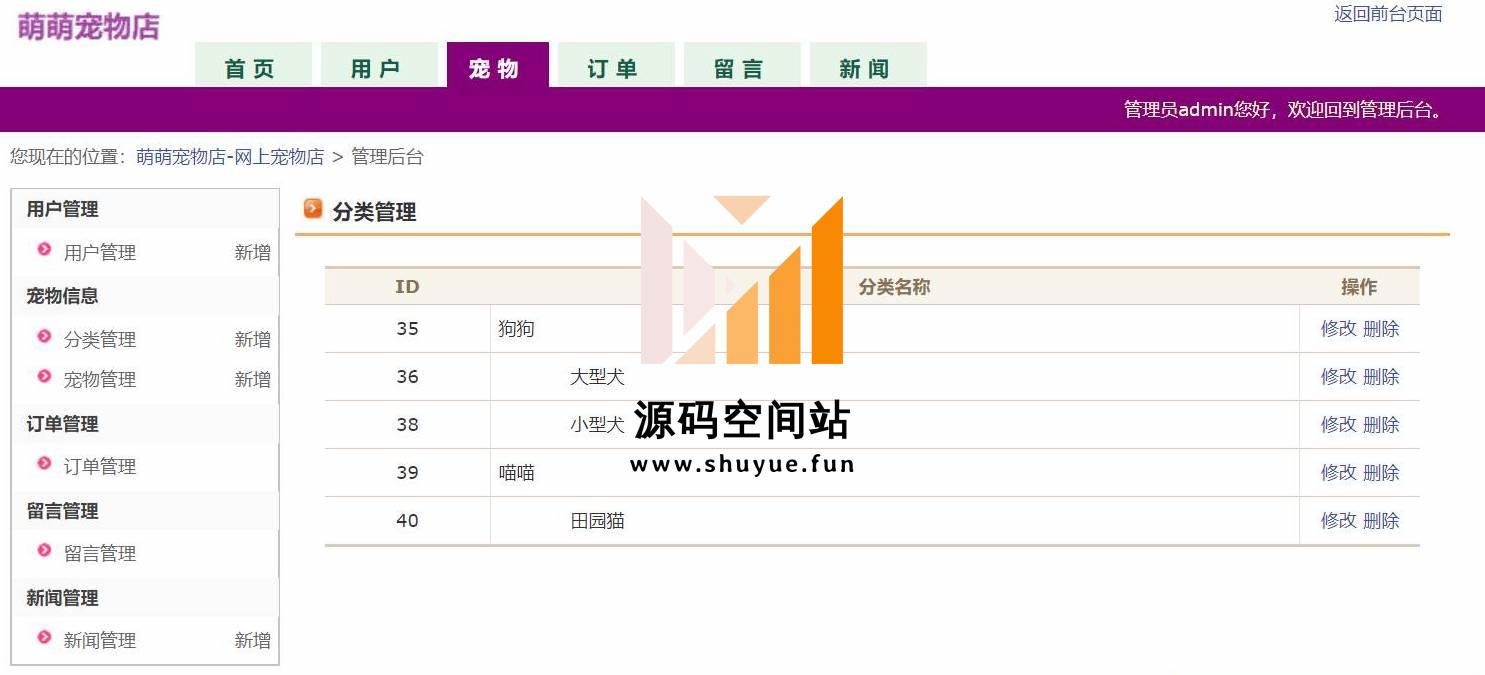
Task: Click 删除 for the 田园猫 category
Action: (1381, 521)
